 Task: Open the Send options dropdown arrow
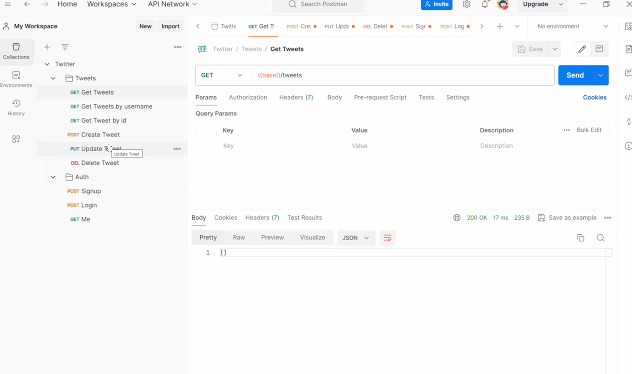click(601, 75)
